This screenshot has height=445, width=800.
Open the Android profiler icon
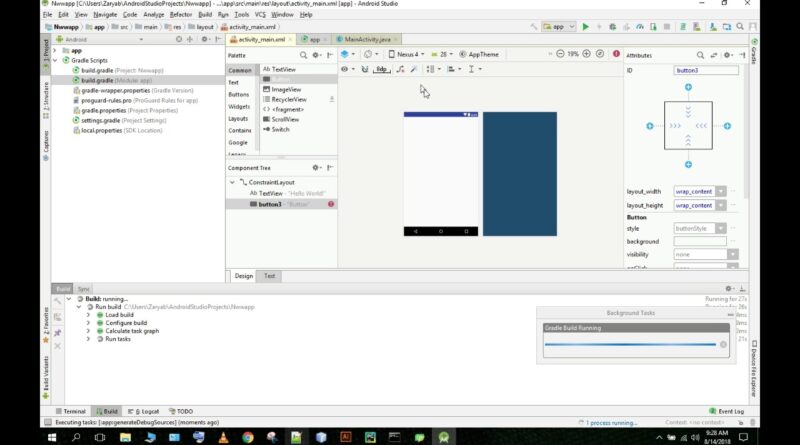640,27
